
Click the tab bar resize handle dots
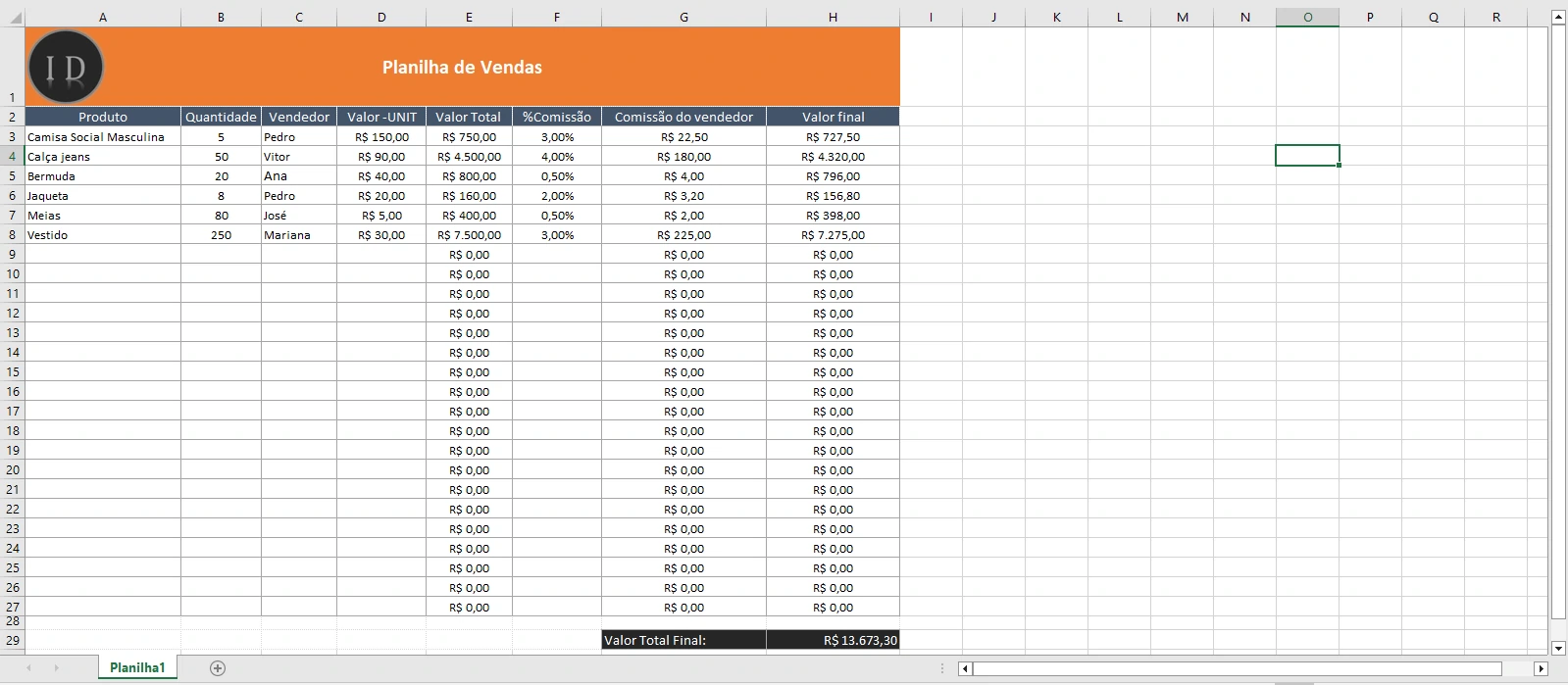(942, 669)
